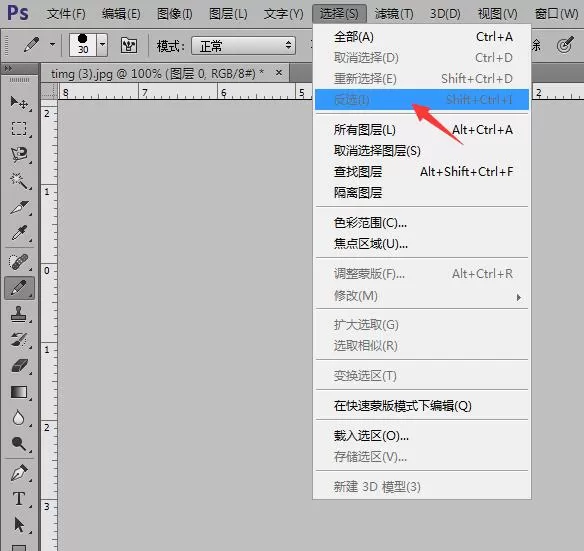Select the Spot Healing Brush tool
This screenshot has width=584, height=551.
tap(19, 262)
